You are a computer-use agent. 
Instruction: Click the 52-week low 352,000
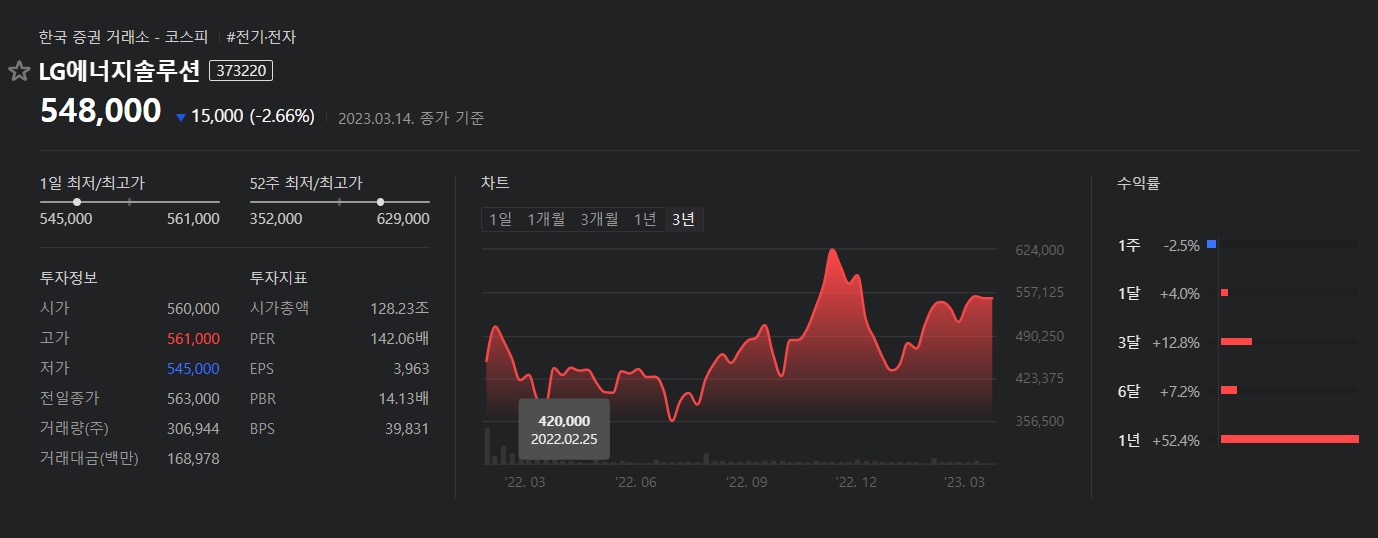pyautogui.click(x=276, y=218)
